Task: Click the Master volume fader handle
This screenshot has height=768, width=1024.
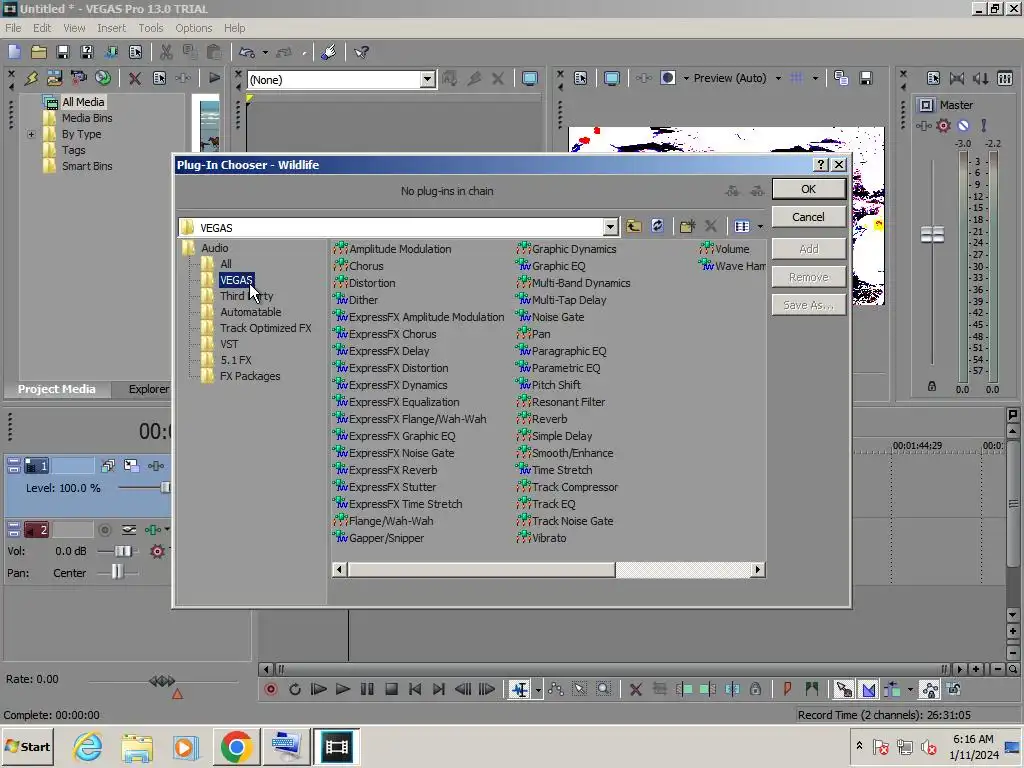Action: pos(932,234)
